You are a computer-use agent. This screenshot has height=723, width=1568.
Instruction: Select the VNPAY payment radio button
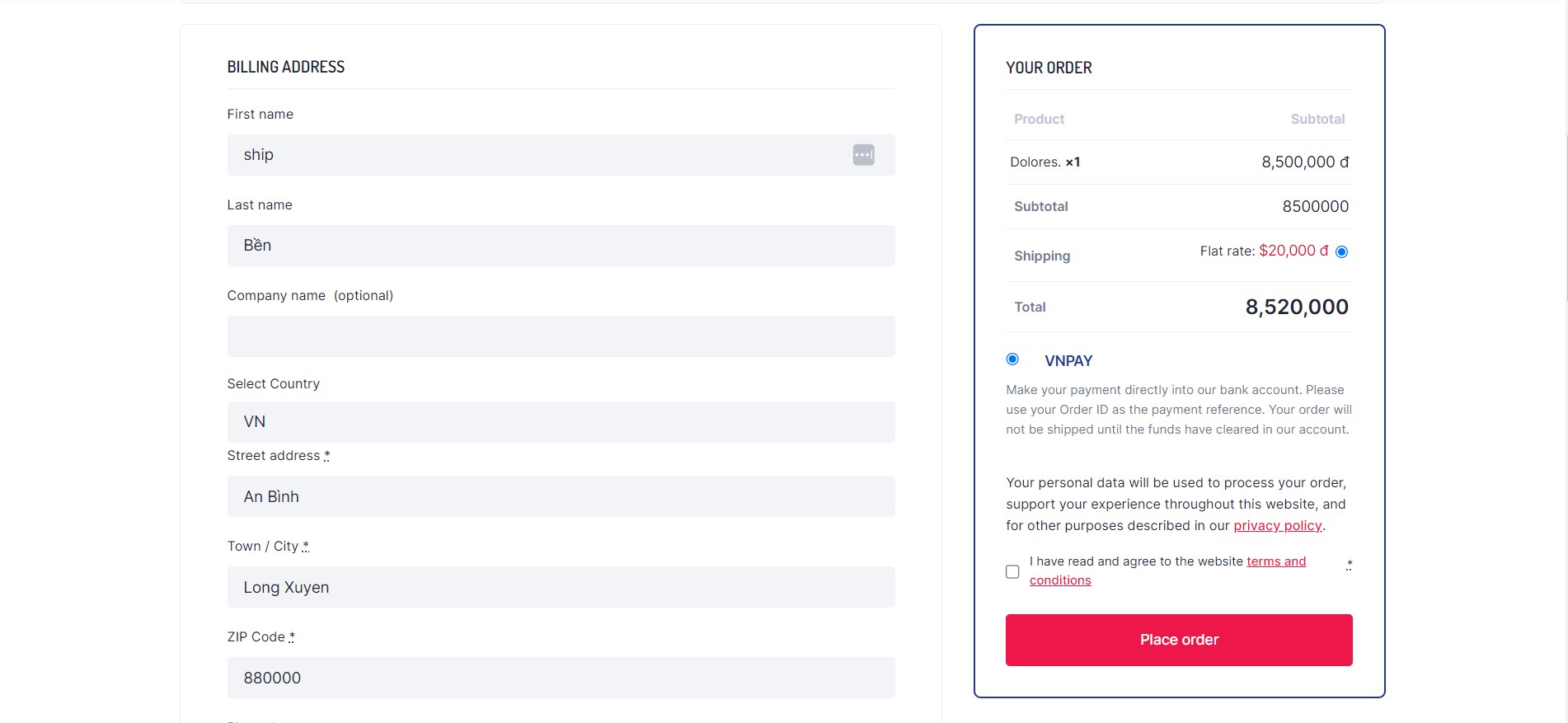pos(1012,359)
